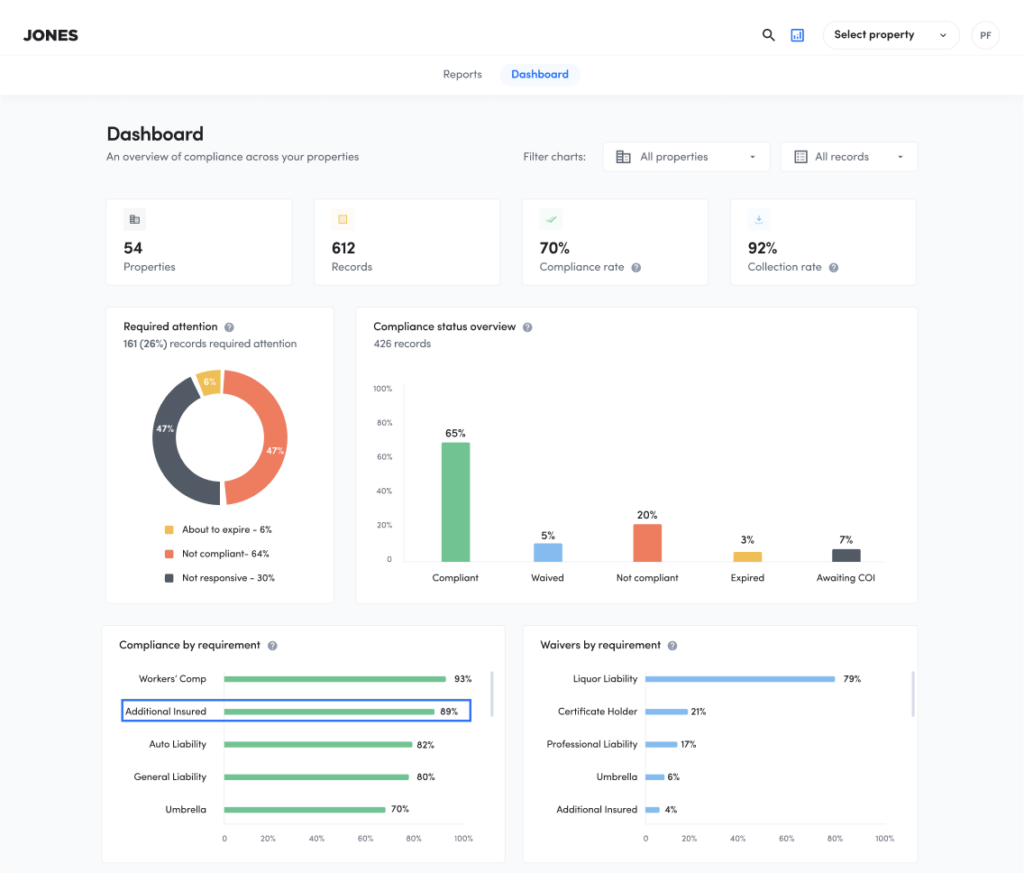Click the 'Awaiting COI' axis label

click(x=846, y=578)
